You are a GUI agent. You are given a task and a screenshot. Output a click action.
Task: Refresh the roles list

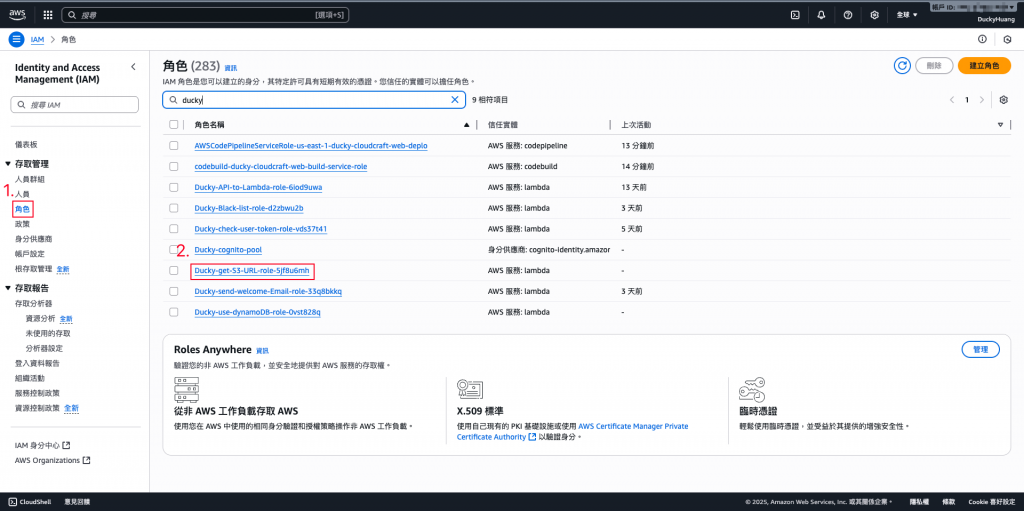click(x=903, y=65)
